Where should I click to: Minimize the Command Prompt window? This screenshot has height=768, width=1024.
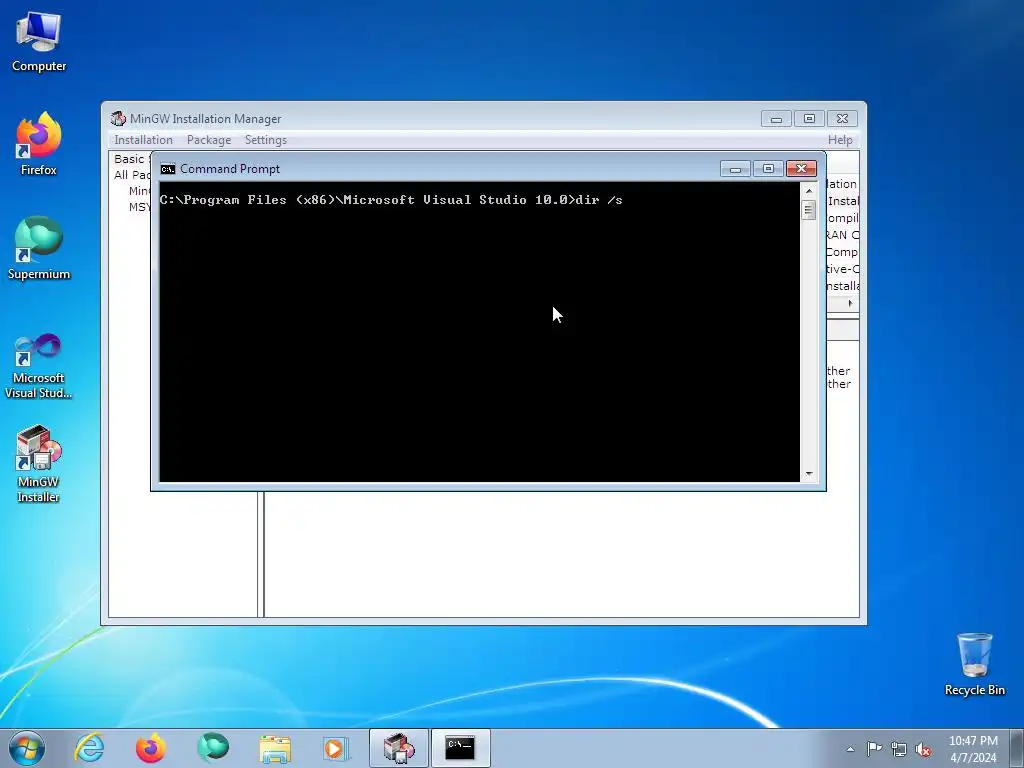click(x=735, y=169)
